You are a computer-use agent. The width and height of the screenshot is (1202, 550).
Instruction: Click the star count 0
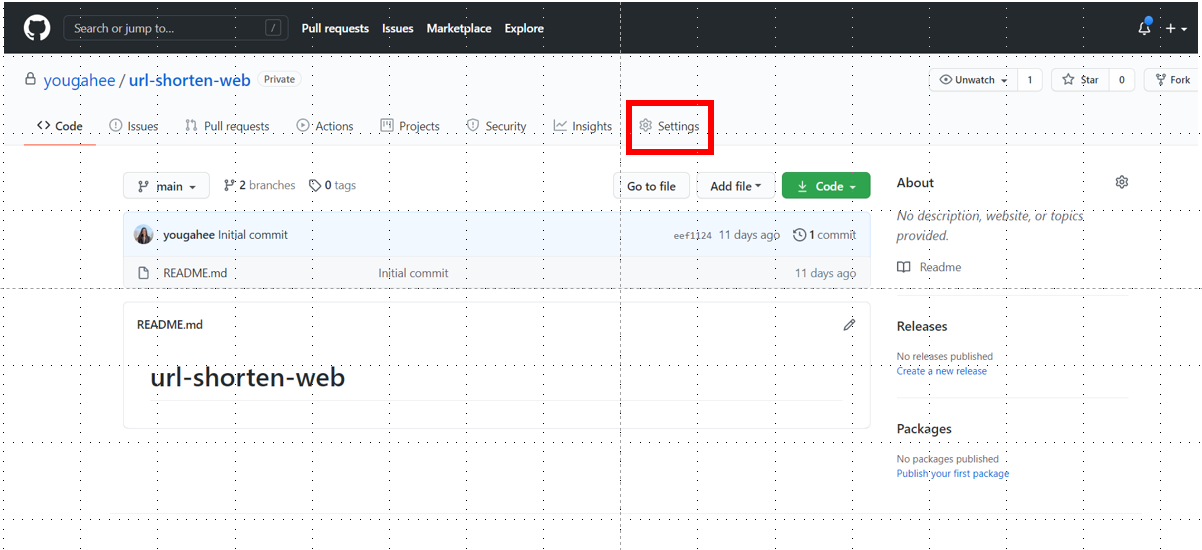[1121, 80]
